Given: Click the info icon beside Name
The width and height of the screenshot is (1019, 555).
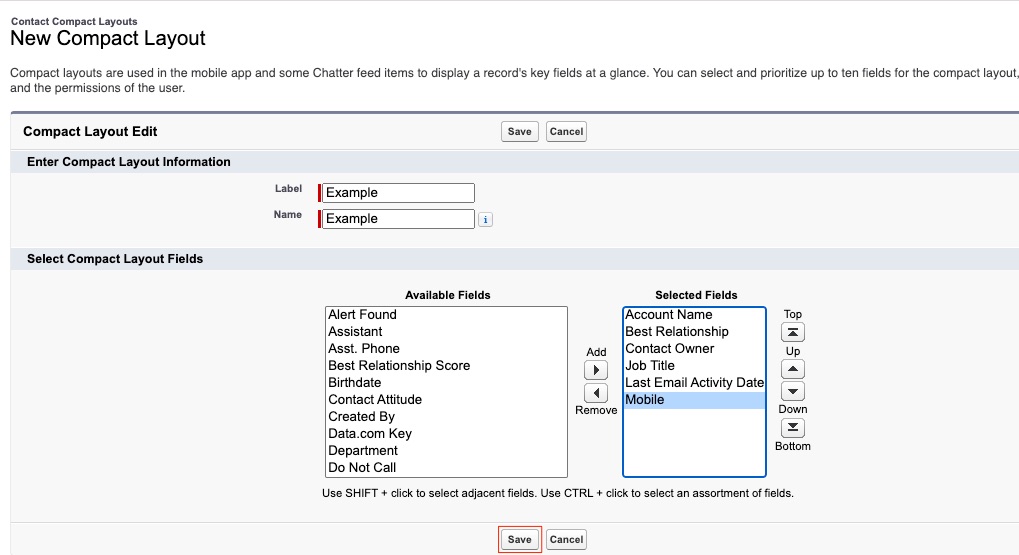Looking at the screenshot, I should [485, 219].
